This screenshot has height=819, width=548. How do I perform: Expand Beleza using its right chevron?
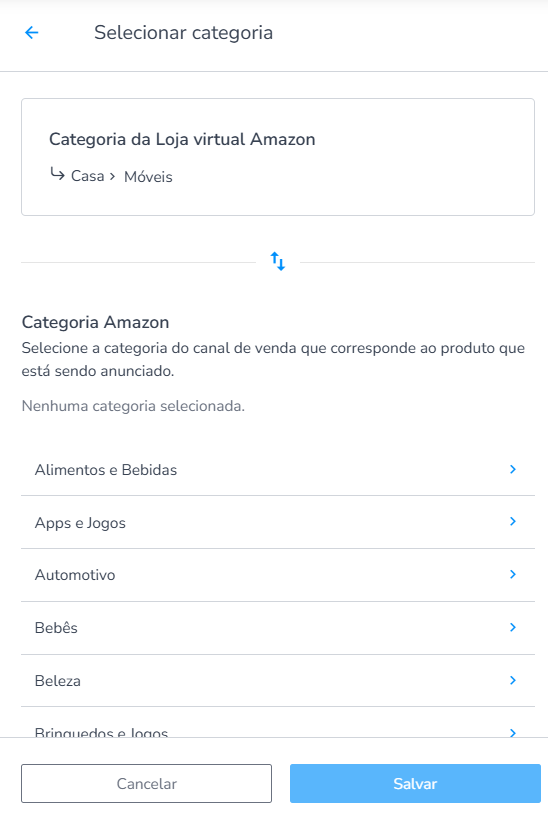click(x=513, y=680)
